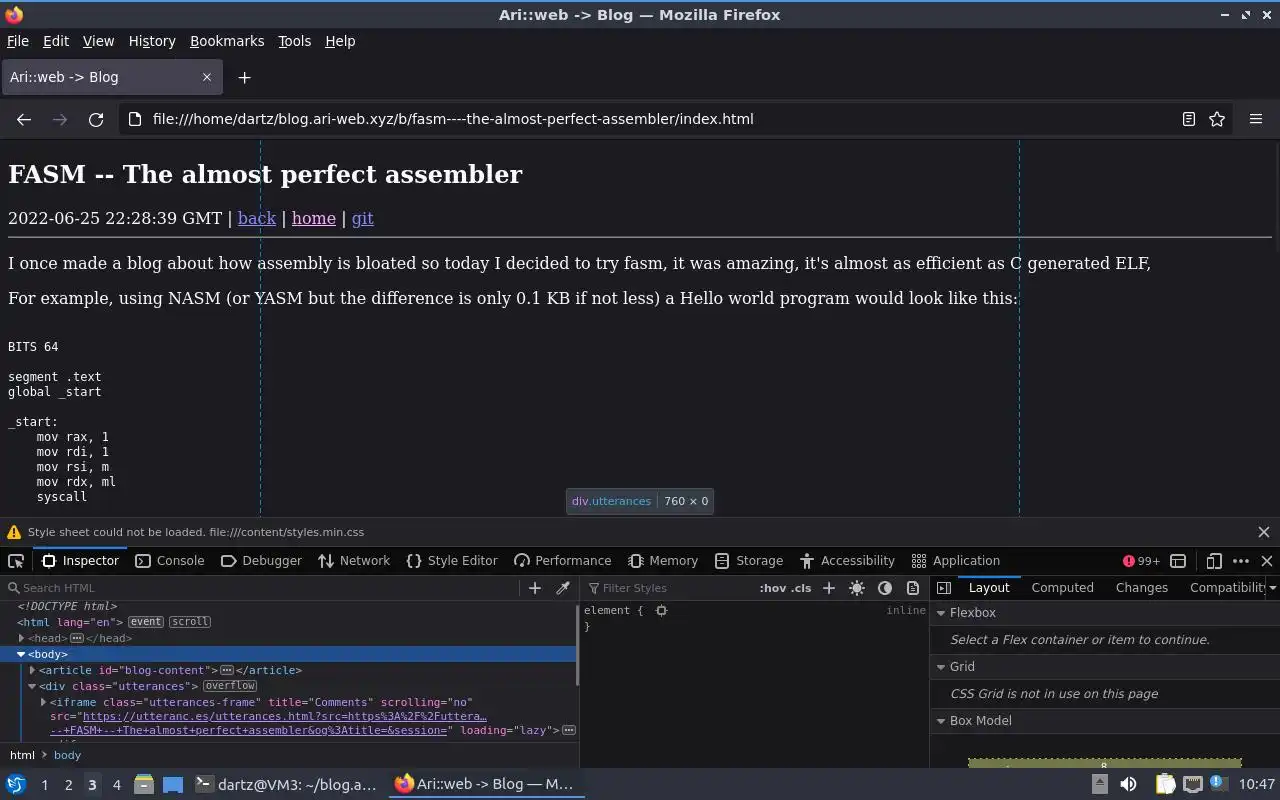Collapse the Grid section
This screenshot has width=1280, height=800.
tap(941, 667)
